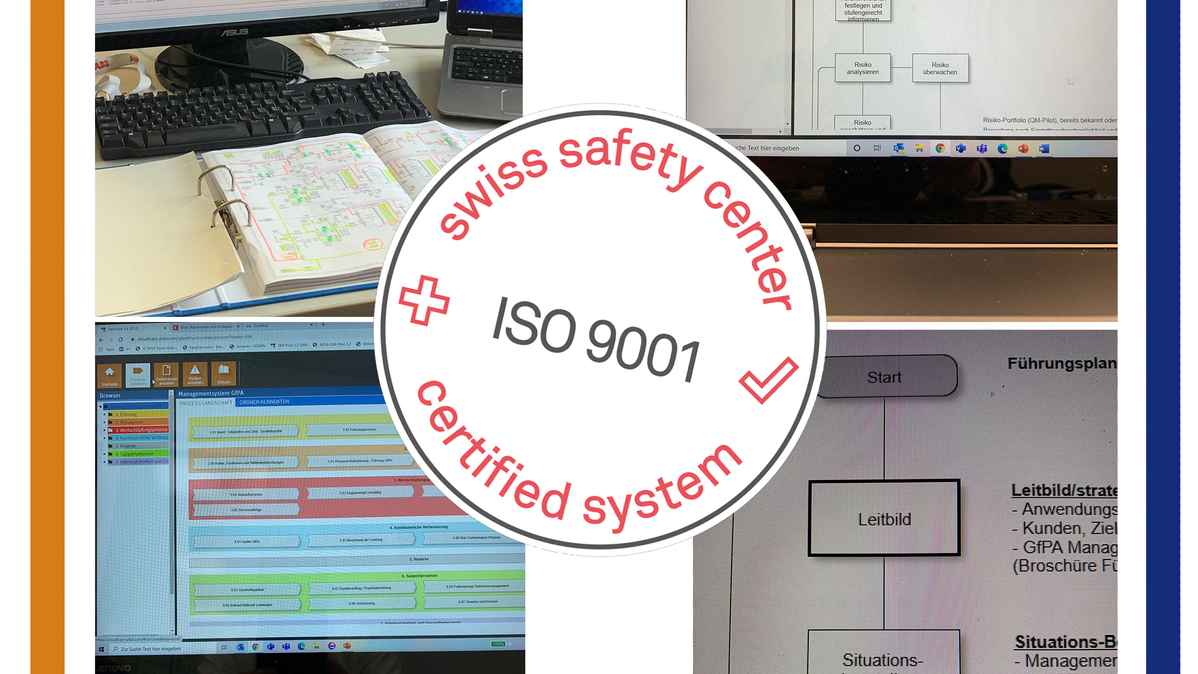
Task: Click the PowerPoint icon in upper-right taskbar
Action: (x=1023, y=148)
